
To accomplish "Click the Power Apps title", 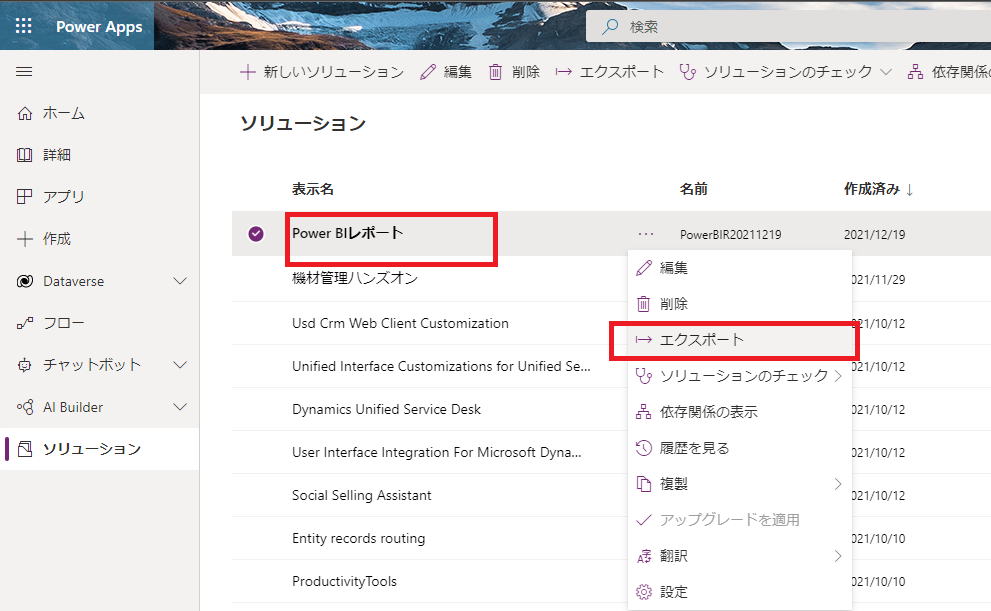I will 99,27.
